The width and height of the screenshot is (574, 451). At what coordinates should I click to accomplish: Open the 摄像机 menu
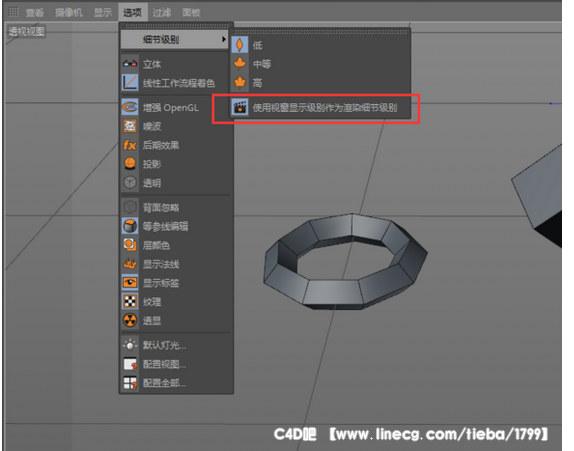pos(68,13)
